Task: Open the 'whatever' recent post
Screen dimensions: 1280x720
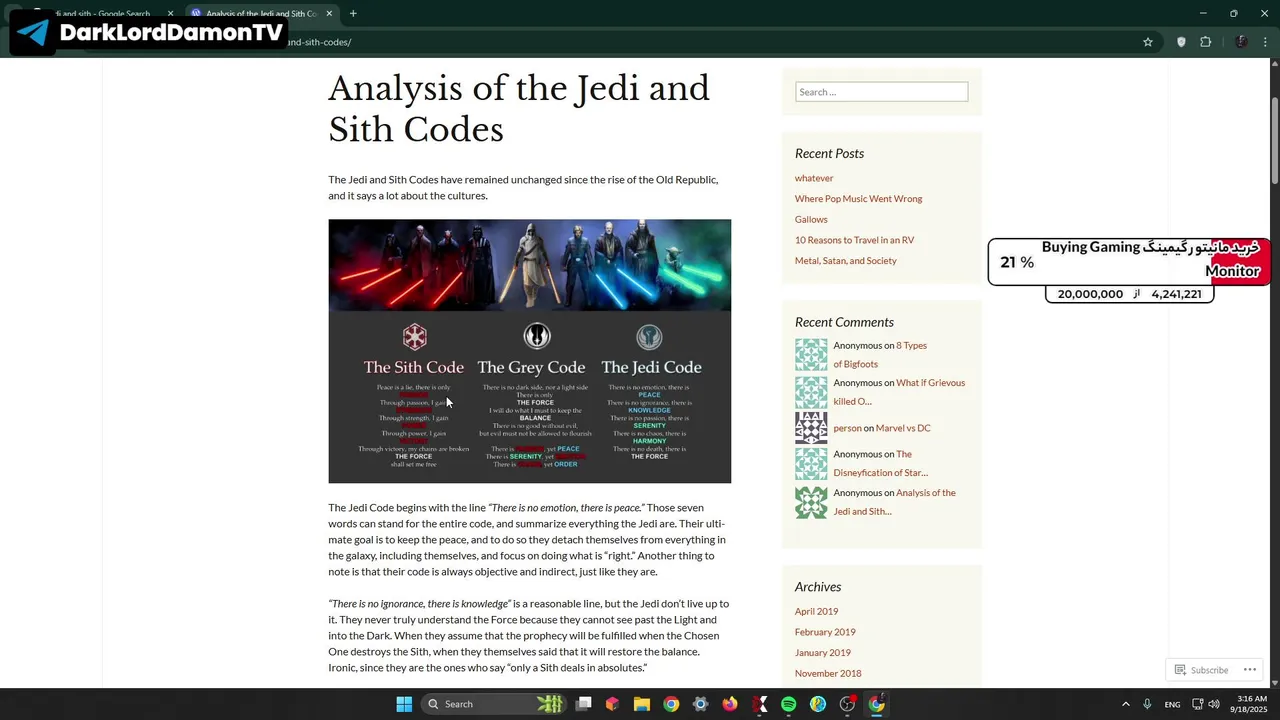Action: 814,178
